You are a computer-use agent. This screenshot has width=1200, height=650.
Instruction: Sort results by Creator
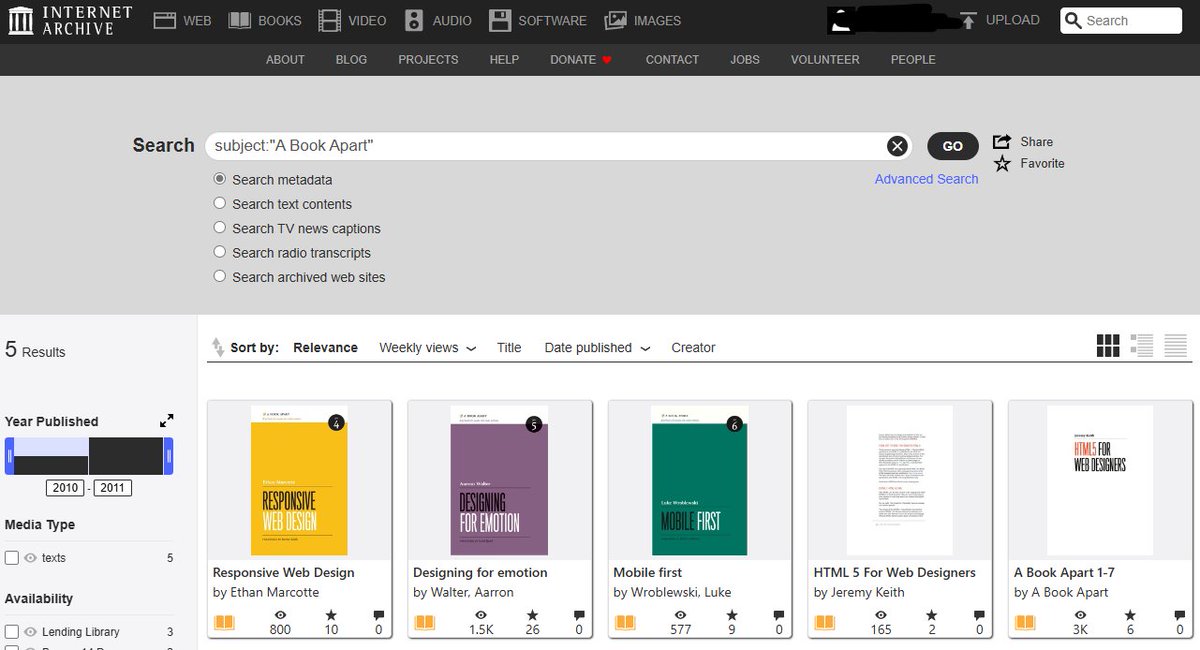coord(693,347)
